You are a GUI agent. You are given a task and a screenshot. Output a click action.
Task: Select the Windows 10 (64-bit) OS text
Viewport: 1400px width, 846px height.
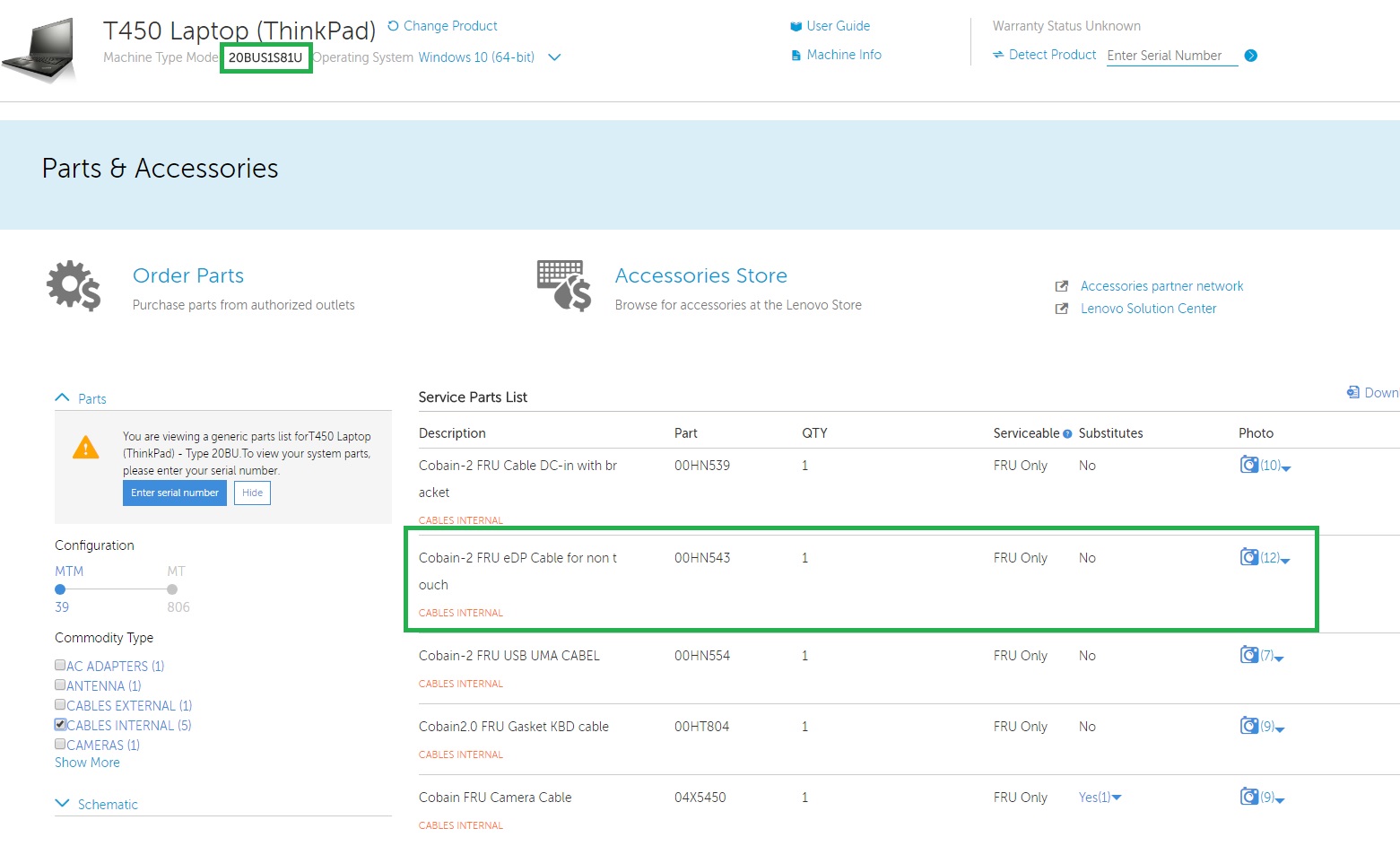pos(476,57)
